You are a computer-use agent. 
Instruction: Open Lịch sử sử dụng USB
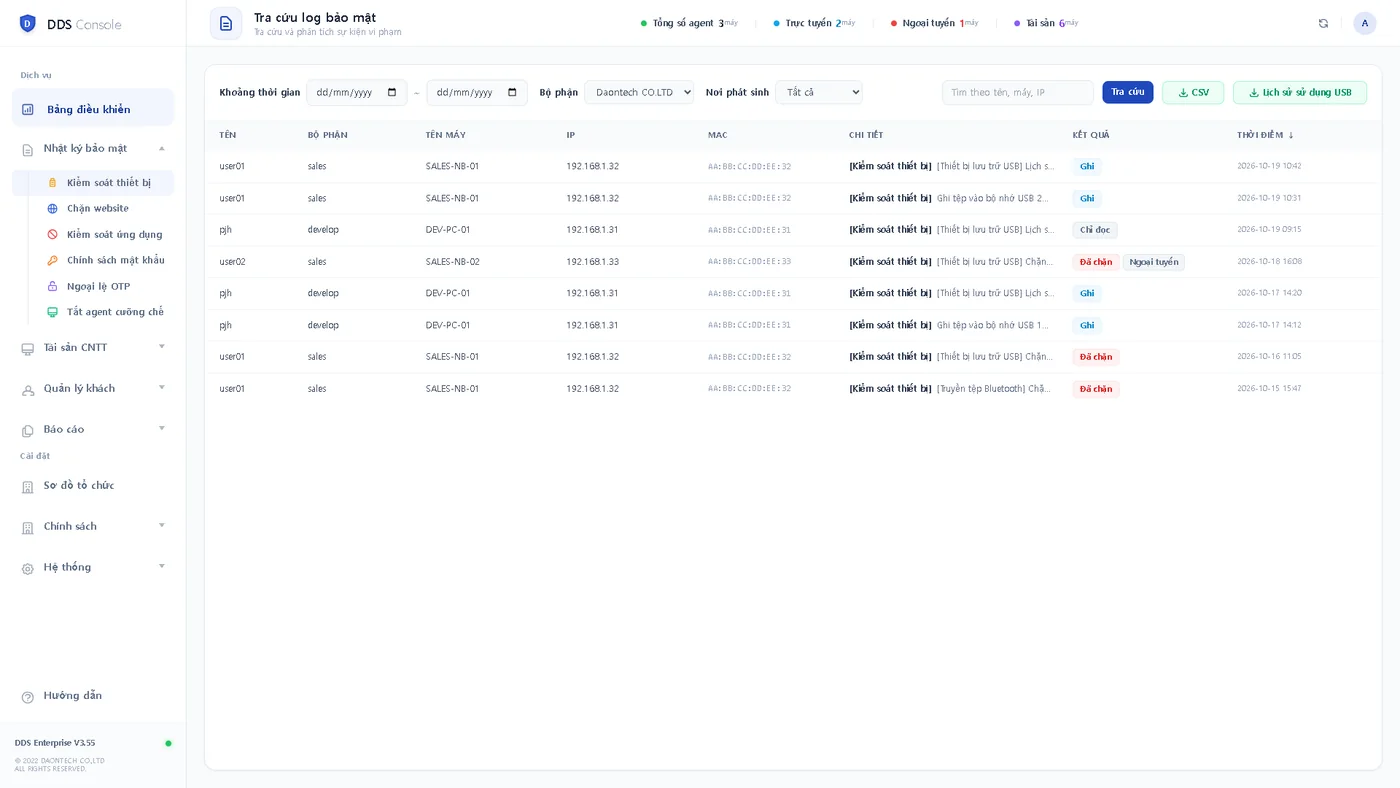1300,92
